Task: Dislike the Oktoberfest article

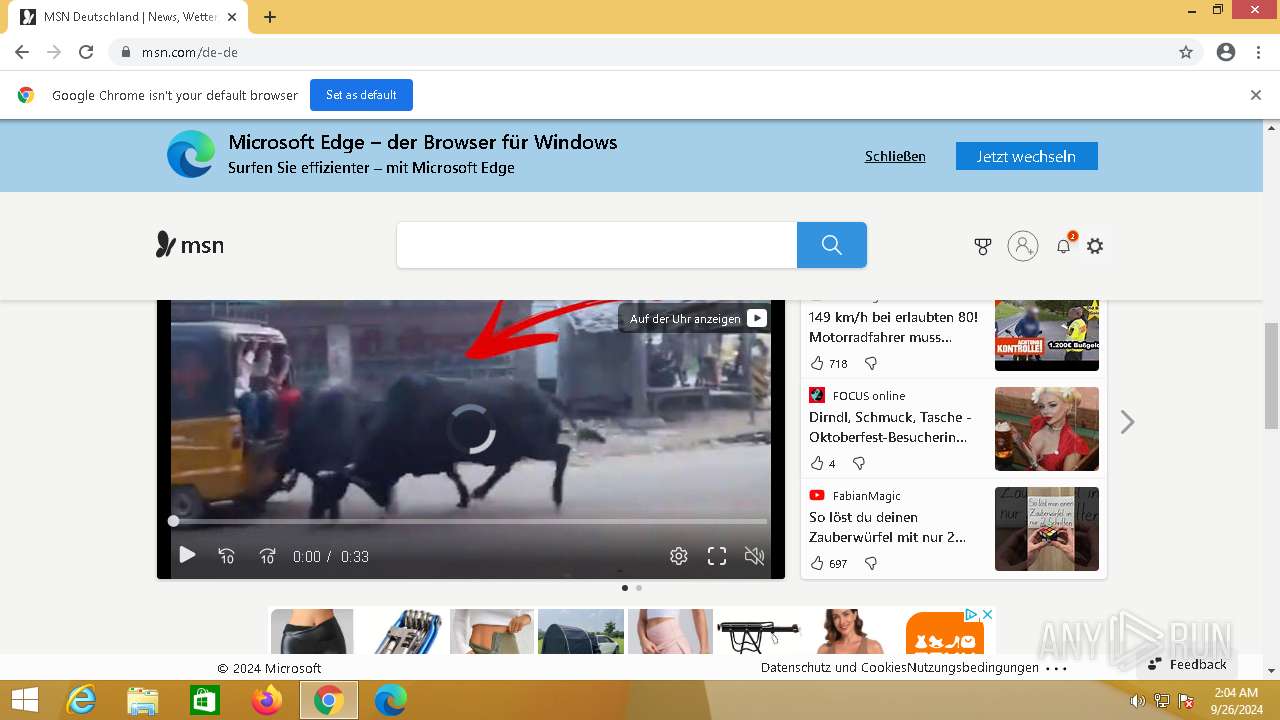Action: (x=858, y=463)
